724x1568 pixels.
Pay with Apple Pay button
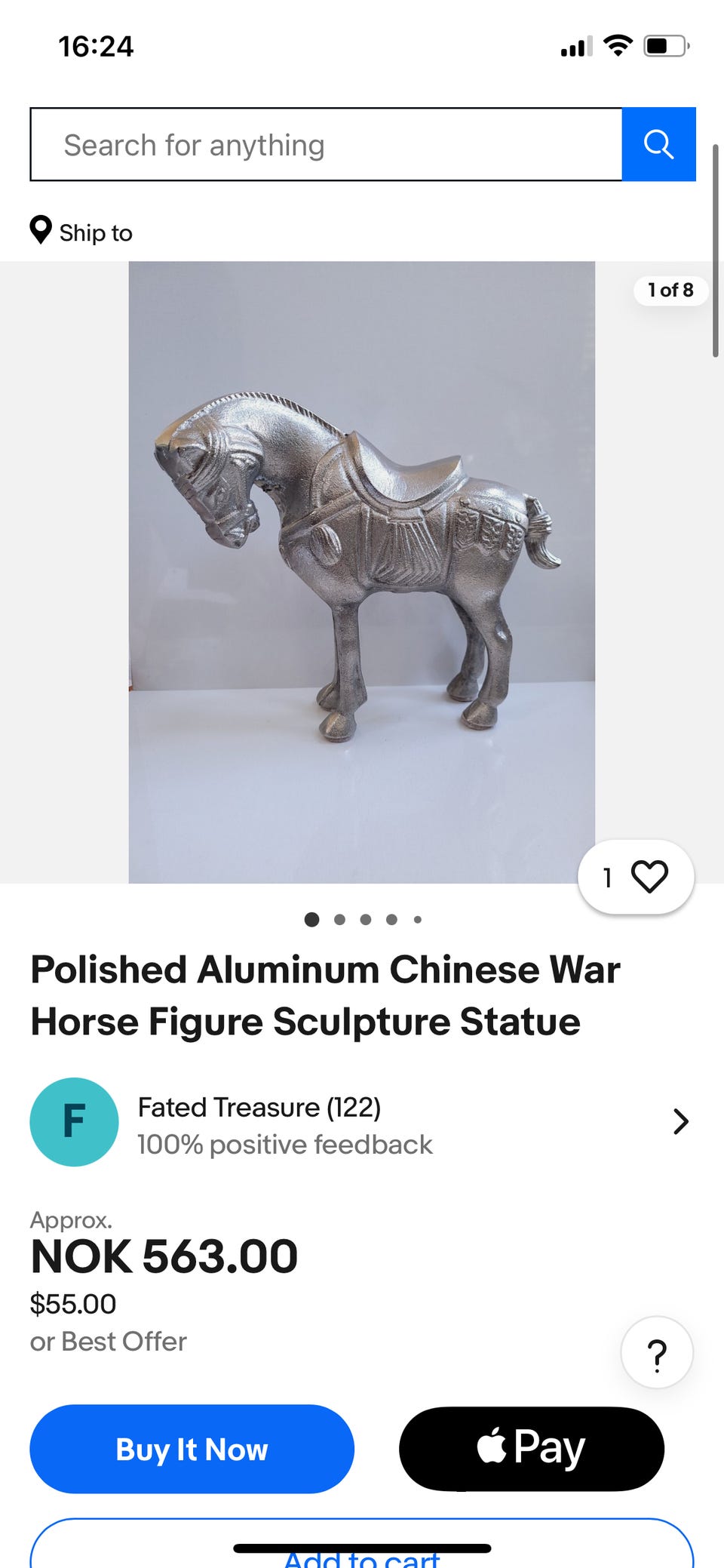click(x=532, y=1449)
